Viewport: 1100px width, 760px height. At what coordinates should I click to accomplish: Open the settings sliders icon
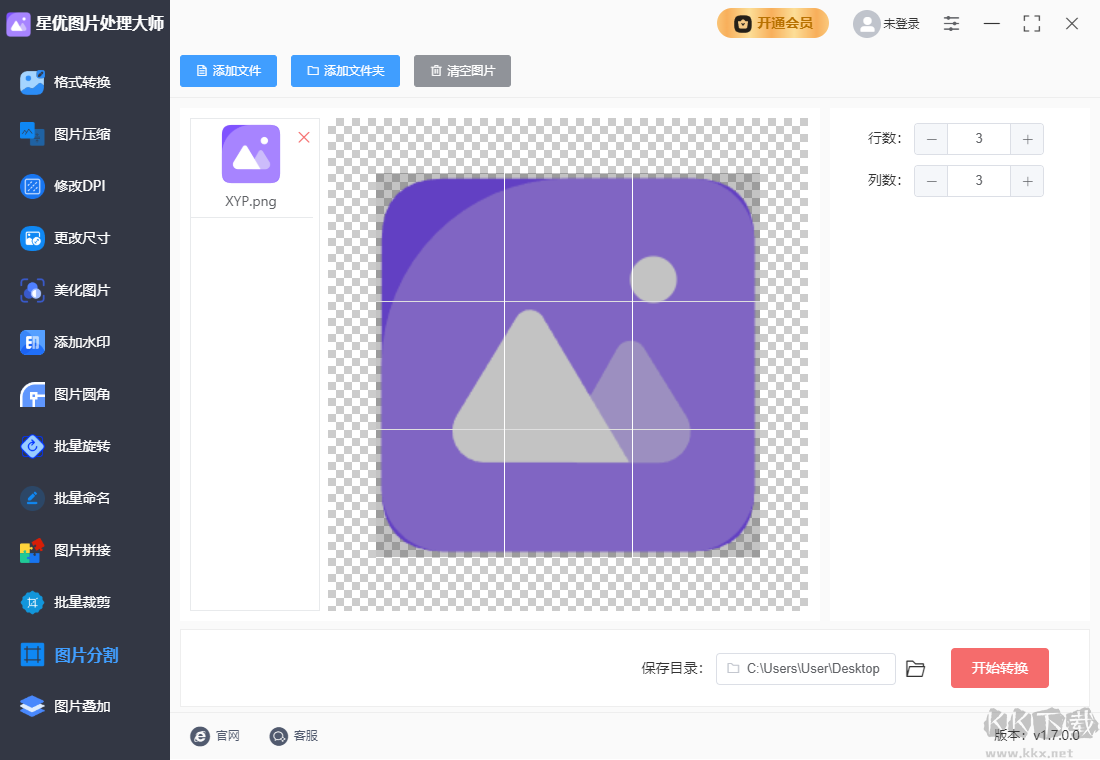(x=951, y=24)
